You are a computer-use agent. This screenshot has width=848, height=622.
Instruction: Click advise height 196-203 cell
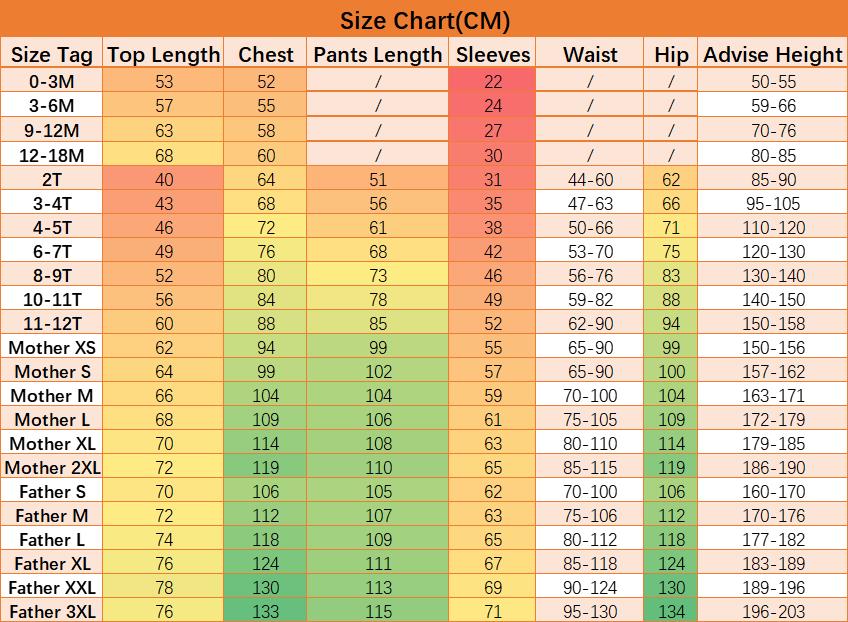(x=773, y=612)
